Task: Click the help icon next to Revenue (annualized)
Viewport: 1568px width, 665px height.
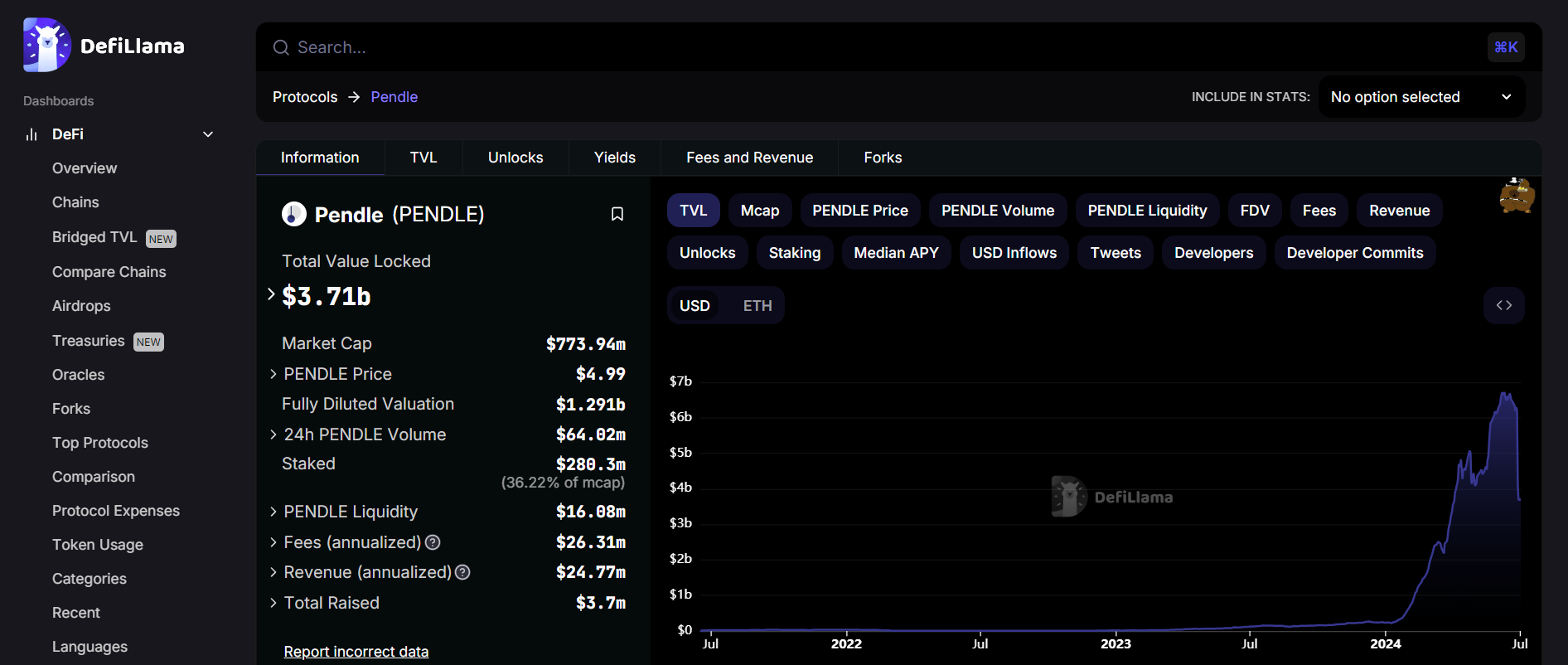Action: (x=462, y=572)
